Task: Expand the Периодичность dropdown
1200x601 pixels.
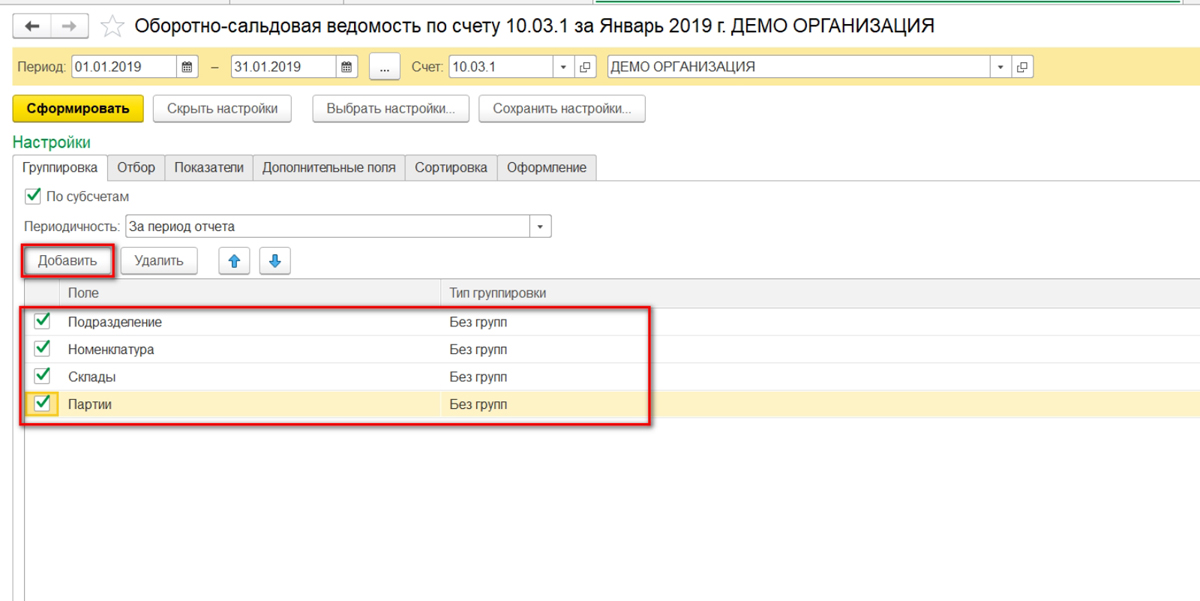Action: 540,226
